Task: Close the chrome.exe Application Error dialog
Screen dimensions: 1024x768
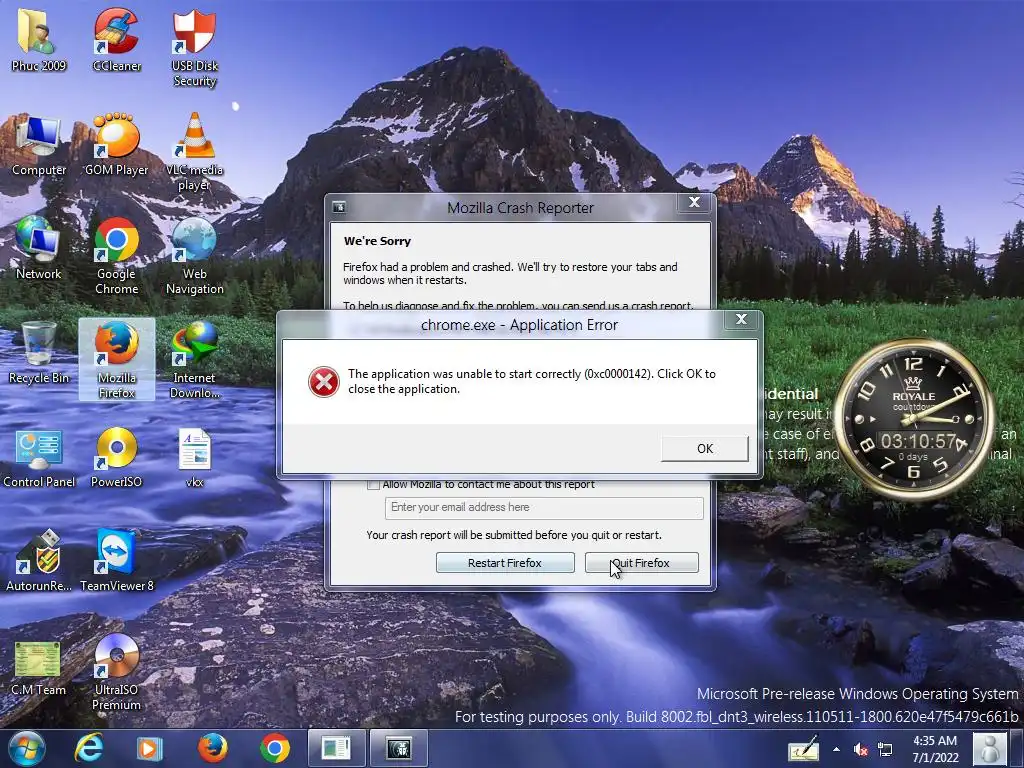Action: (x=741, y=319)
